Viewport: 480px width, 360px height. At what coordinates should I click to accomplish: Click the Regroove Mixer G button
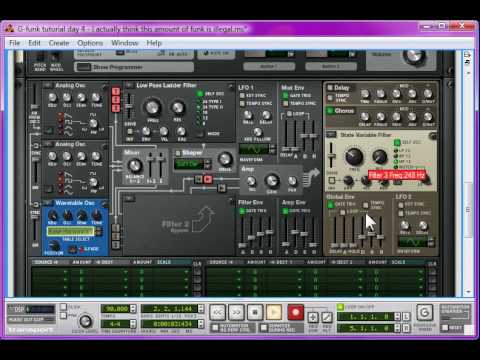coord(425,313)
